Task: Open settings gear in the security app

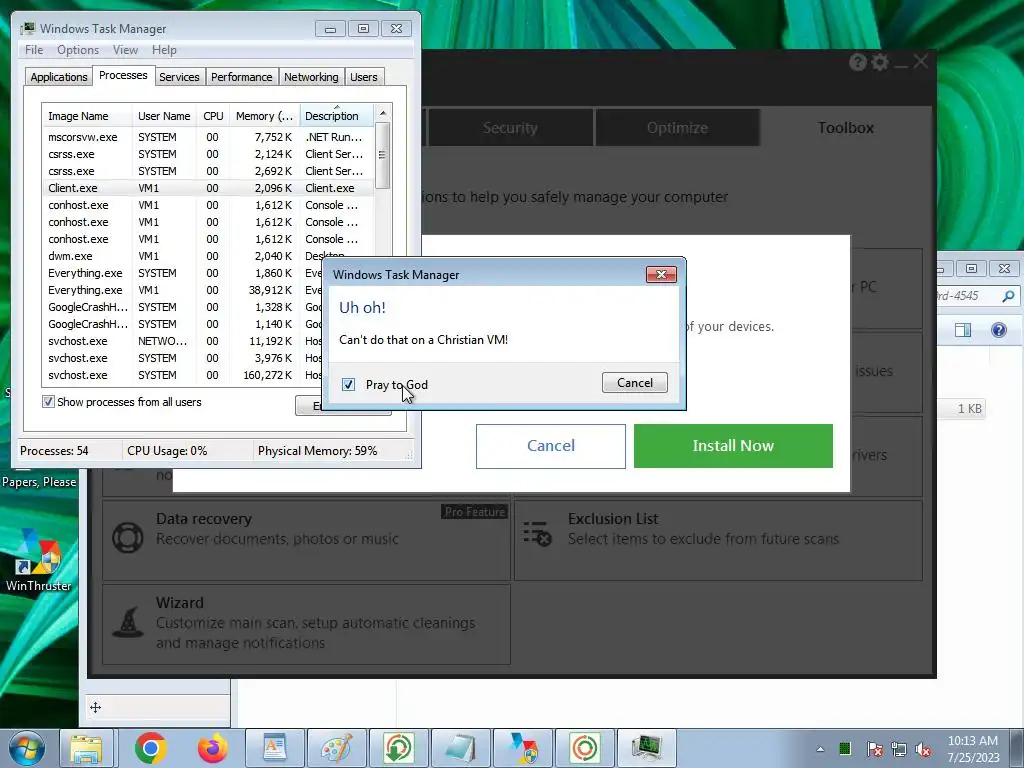Action: tap(880, 62)
